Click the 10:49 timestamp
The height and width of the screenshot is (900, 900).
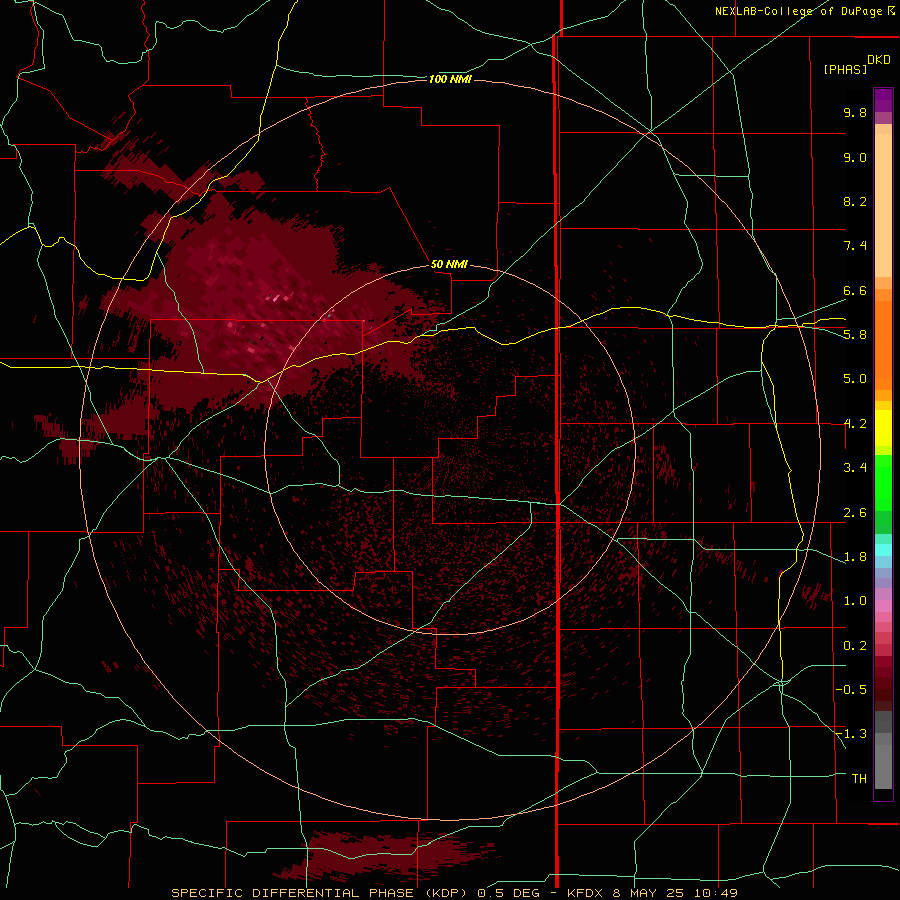(715, 893)
